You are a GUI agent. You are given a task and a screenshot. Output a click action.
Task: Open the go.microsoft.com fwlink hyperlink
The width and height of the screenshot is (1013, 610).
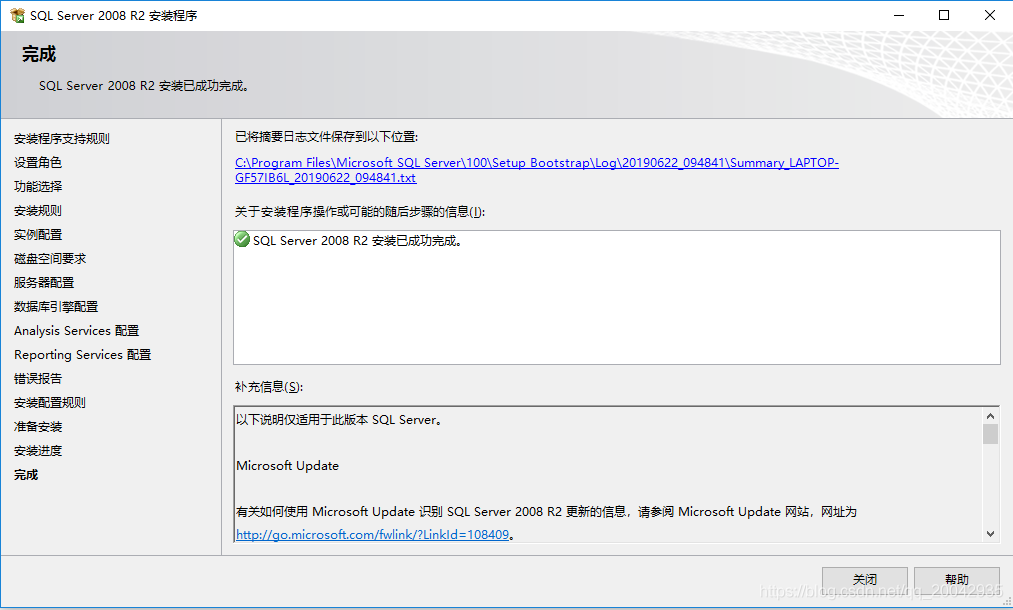[x=373, y=535]
